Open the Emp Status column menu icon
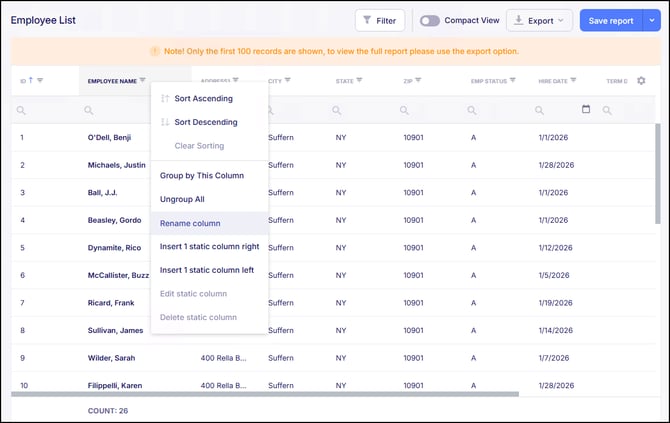This screenshot has height=423, width=670. (x=513, y=80)
